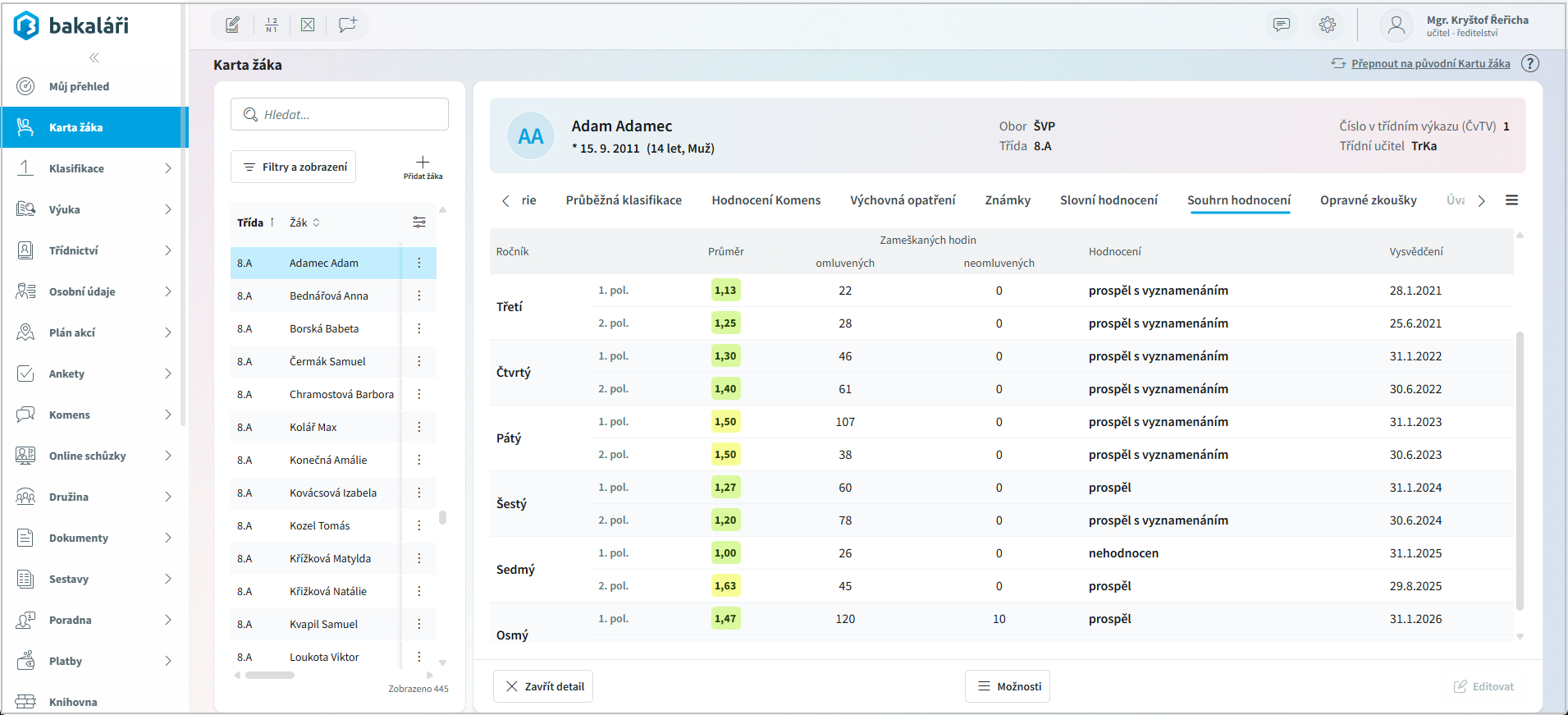1568x715 pixels.
Task: Switch to the Známky tab
Action: pyautogui.click(x=1007, y=200)
